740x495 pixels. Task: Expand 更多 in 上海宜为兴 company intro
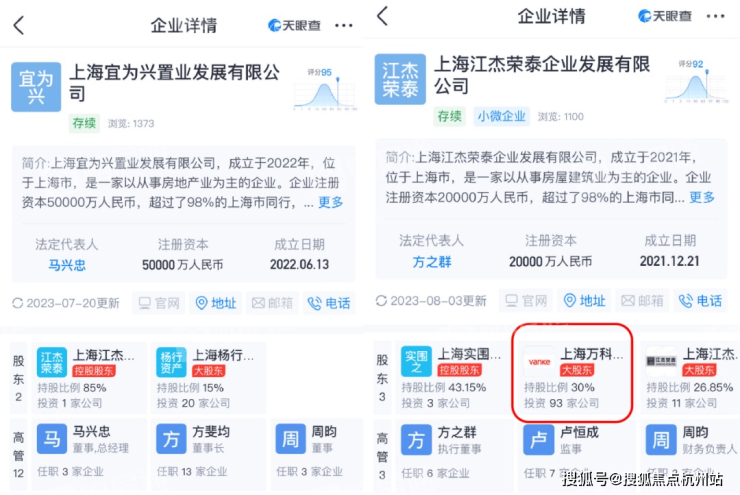tap(330, 202)
